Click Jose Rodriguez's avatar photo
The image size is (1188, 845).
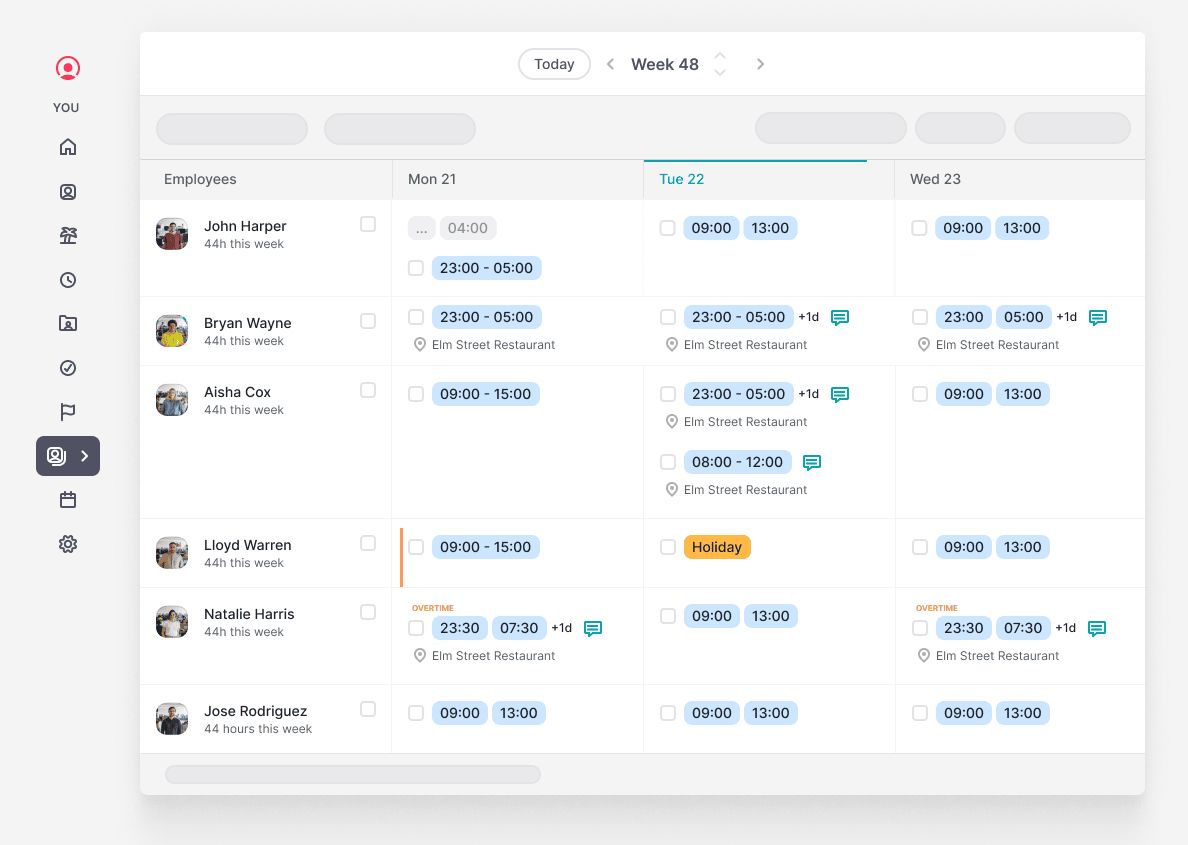pyautogui.click(x=171, y=719)
